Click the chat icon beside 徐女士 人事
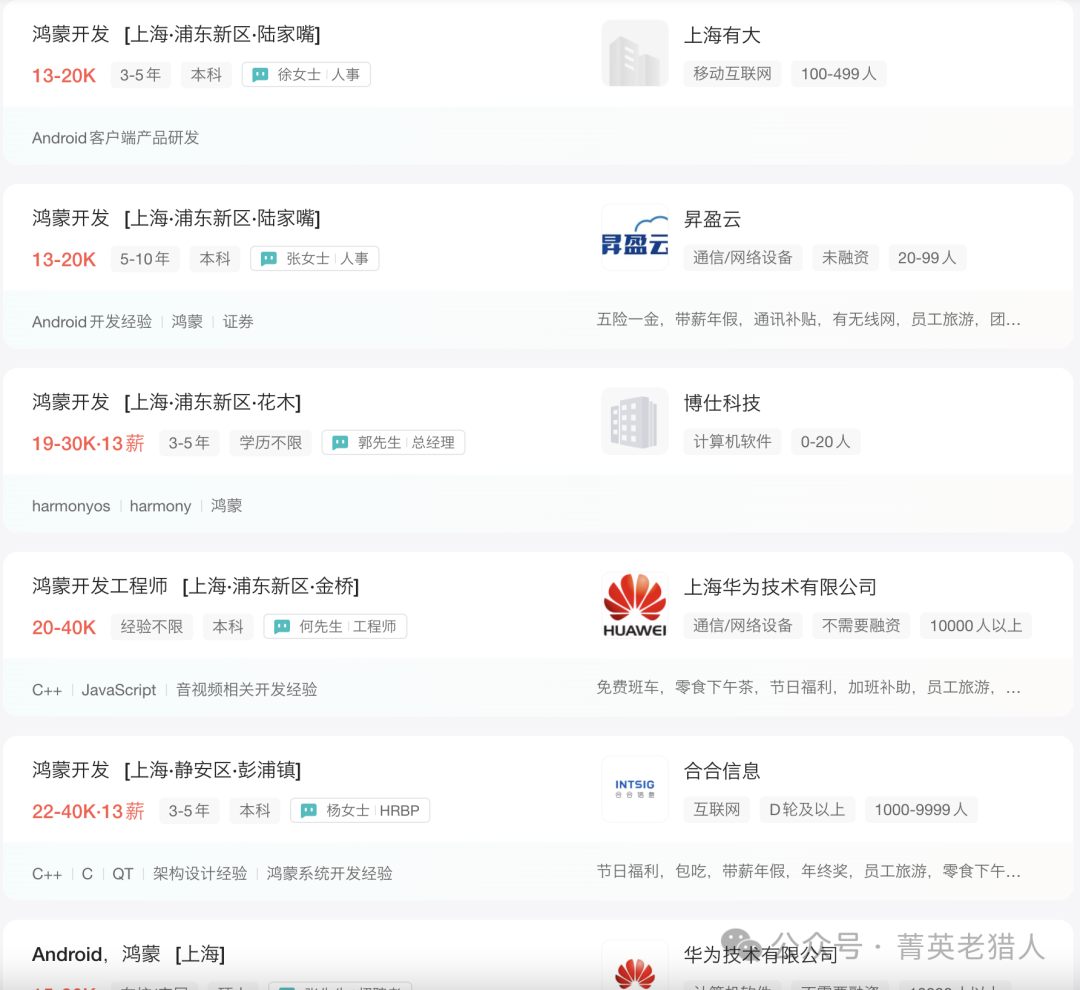 click(x=260, y=74)
